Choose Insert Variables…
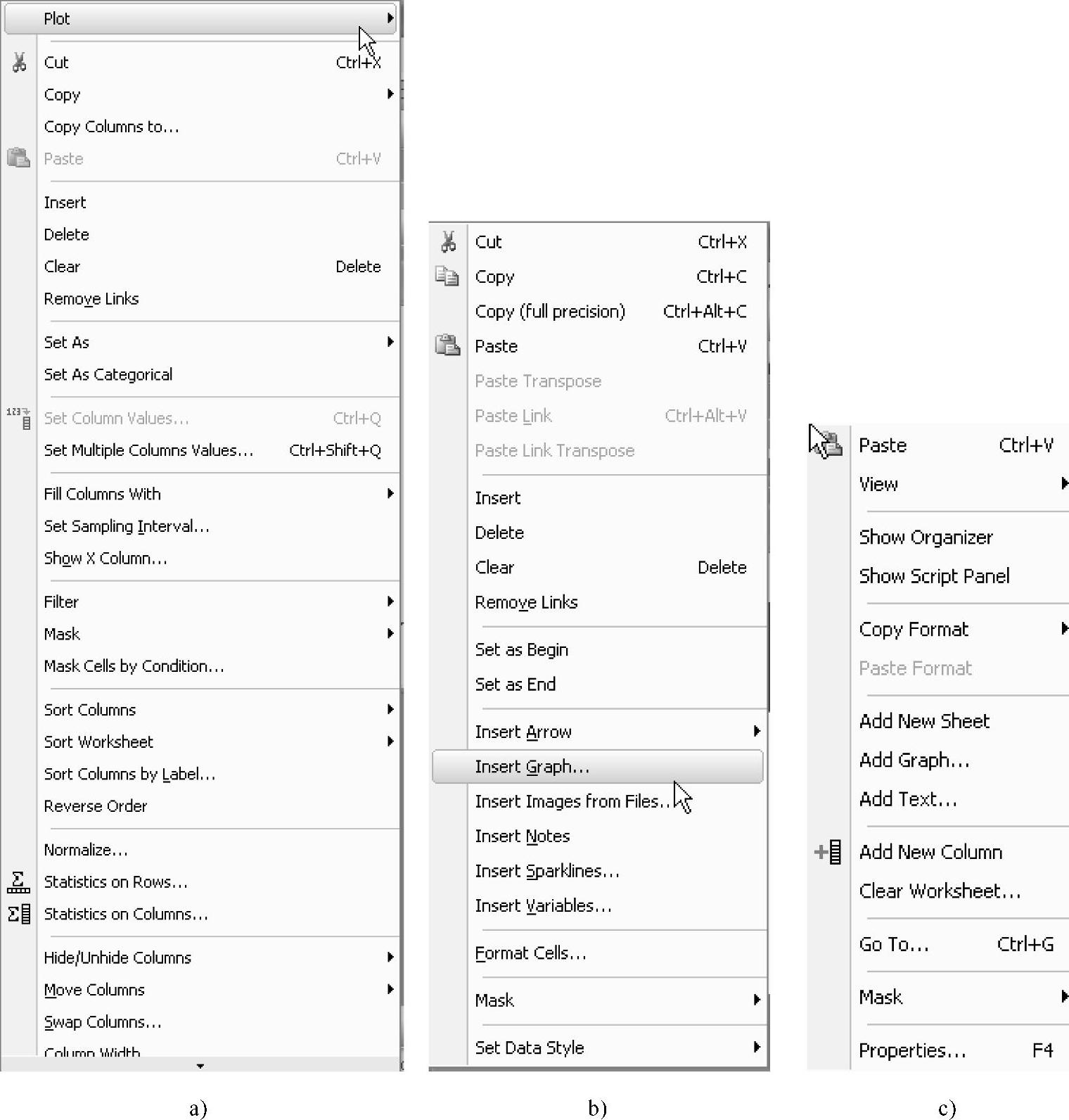This screenshot has height=1120, width=1069. [x=544, y=905]
